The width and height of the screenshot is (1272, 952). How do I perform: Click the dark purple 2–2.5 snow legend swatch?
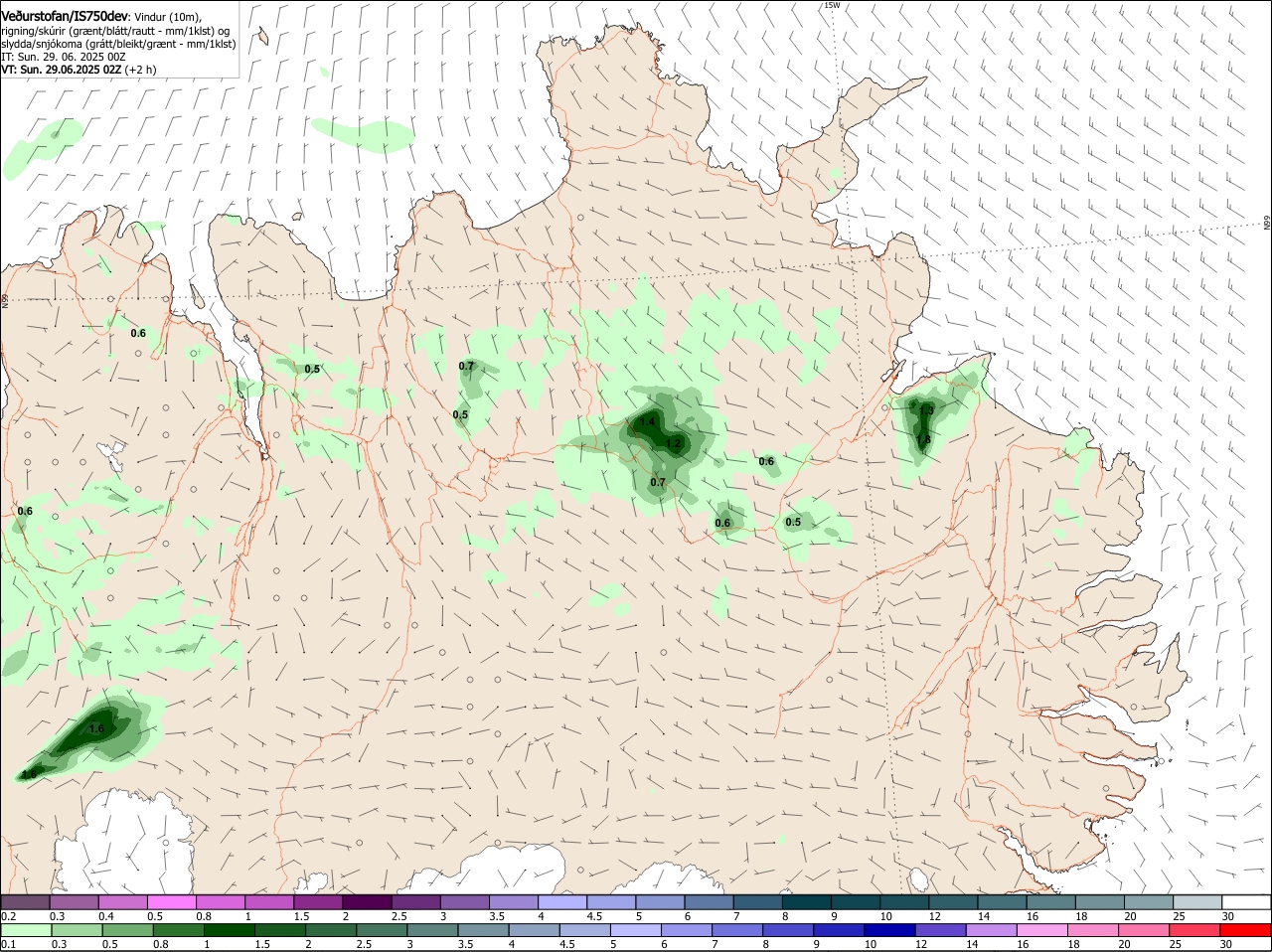pos(368,901)
